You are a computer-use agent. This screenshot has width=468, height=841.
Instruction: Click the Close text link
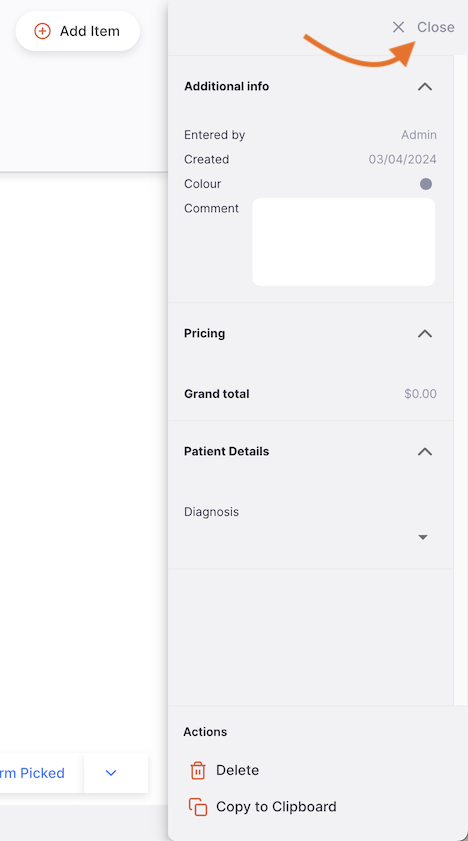tap(436, 27)
